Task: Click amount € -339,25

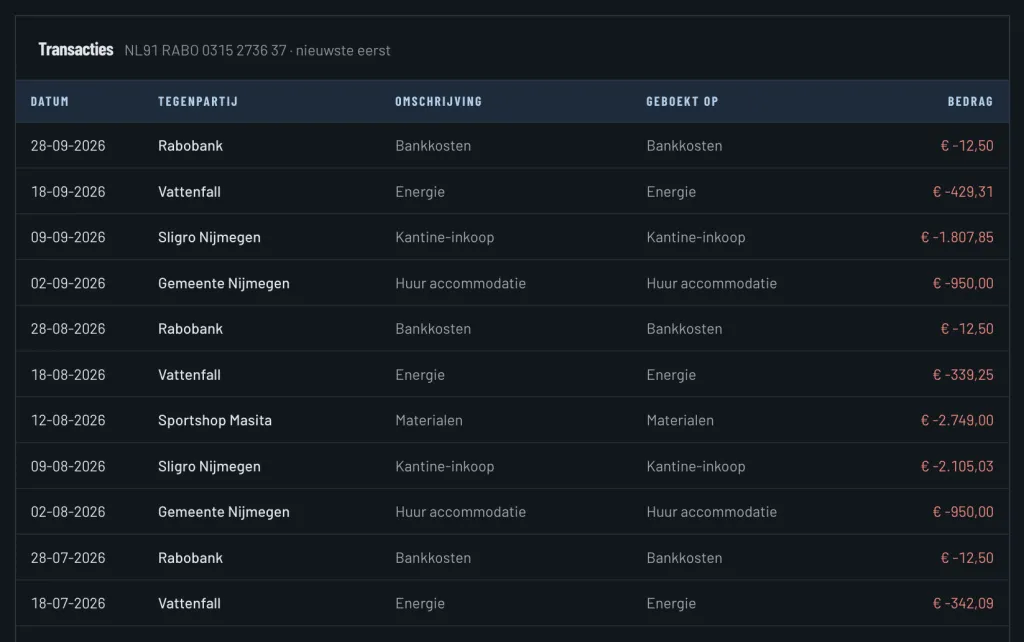Action: [x=963, y=374]
